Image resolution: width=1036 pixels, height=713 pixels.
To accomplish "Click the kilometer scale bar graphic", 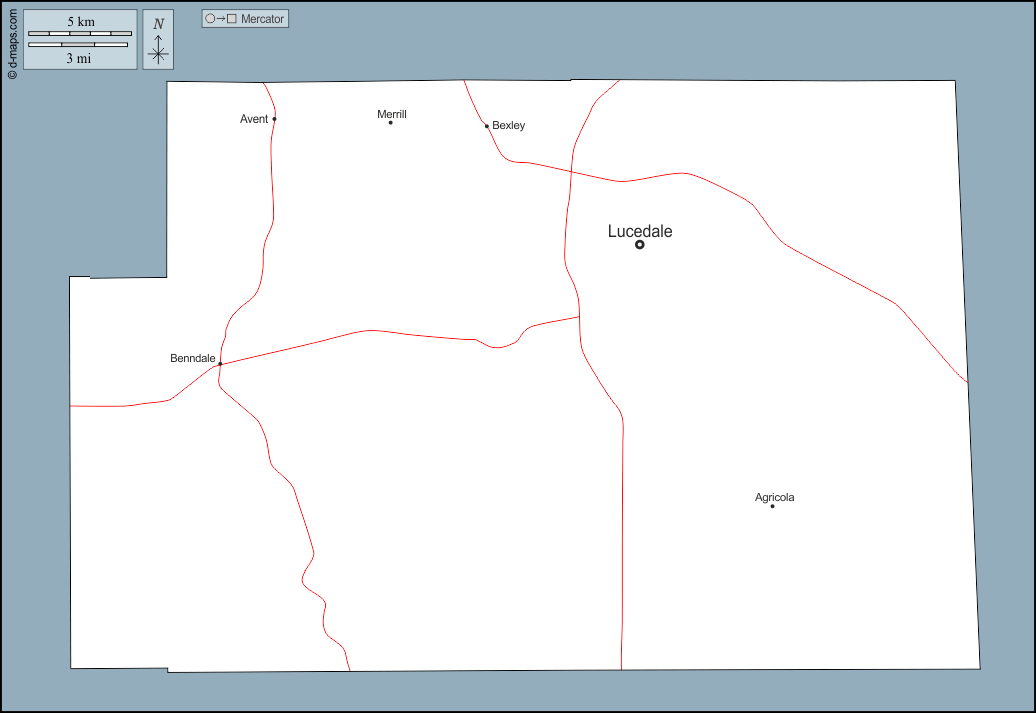I will coord(80,34).
